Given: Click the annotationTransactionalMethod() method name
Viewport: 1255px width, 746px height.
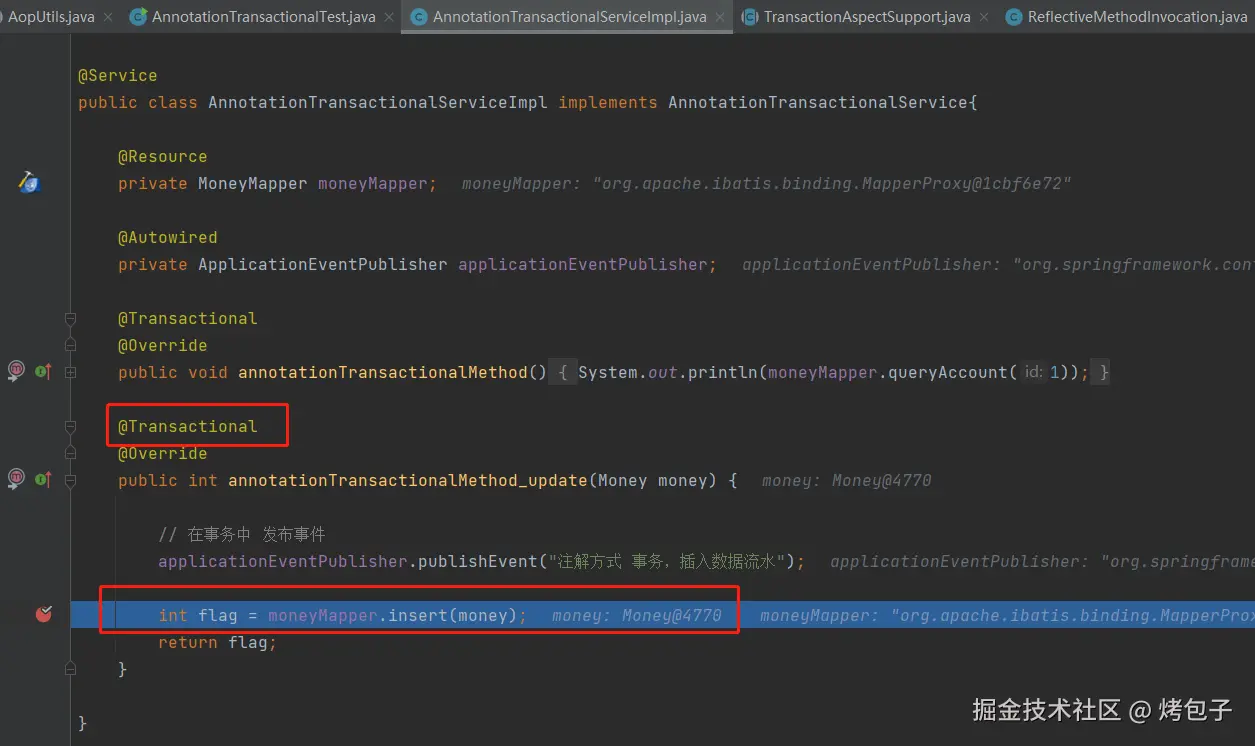Looking at the screenshot, I should 382,372.
